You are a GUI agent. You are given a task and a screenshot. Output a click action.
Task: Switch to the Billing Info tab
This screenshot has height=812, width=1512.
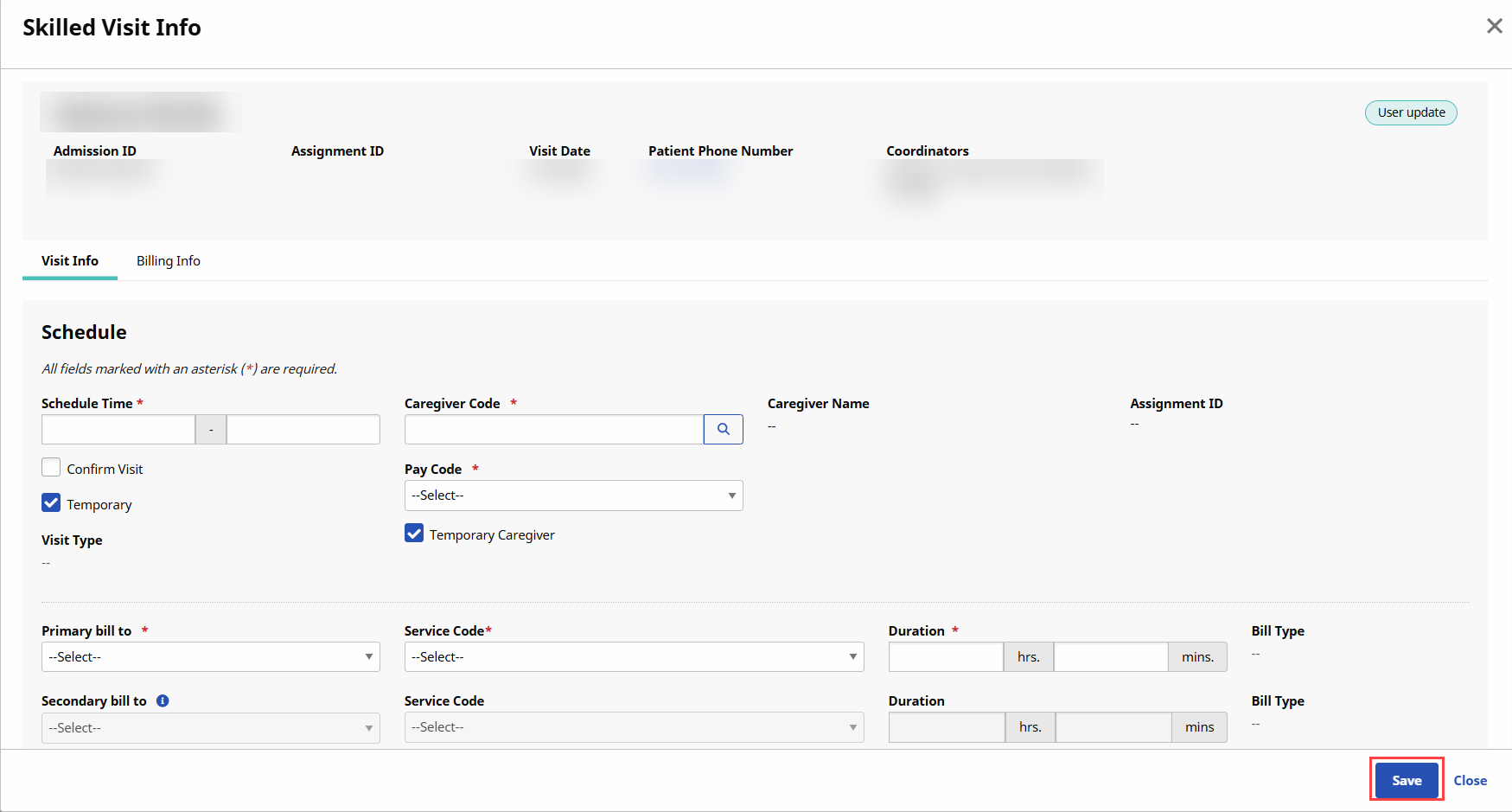coord(169,261)
